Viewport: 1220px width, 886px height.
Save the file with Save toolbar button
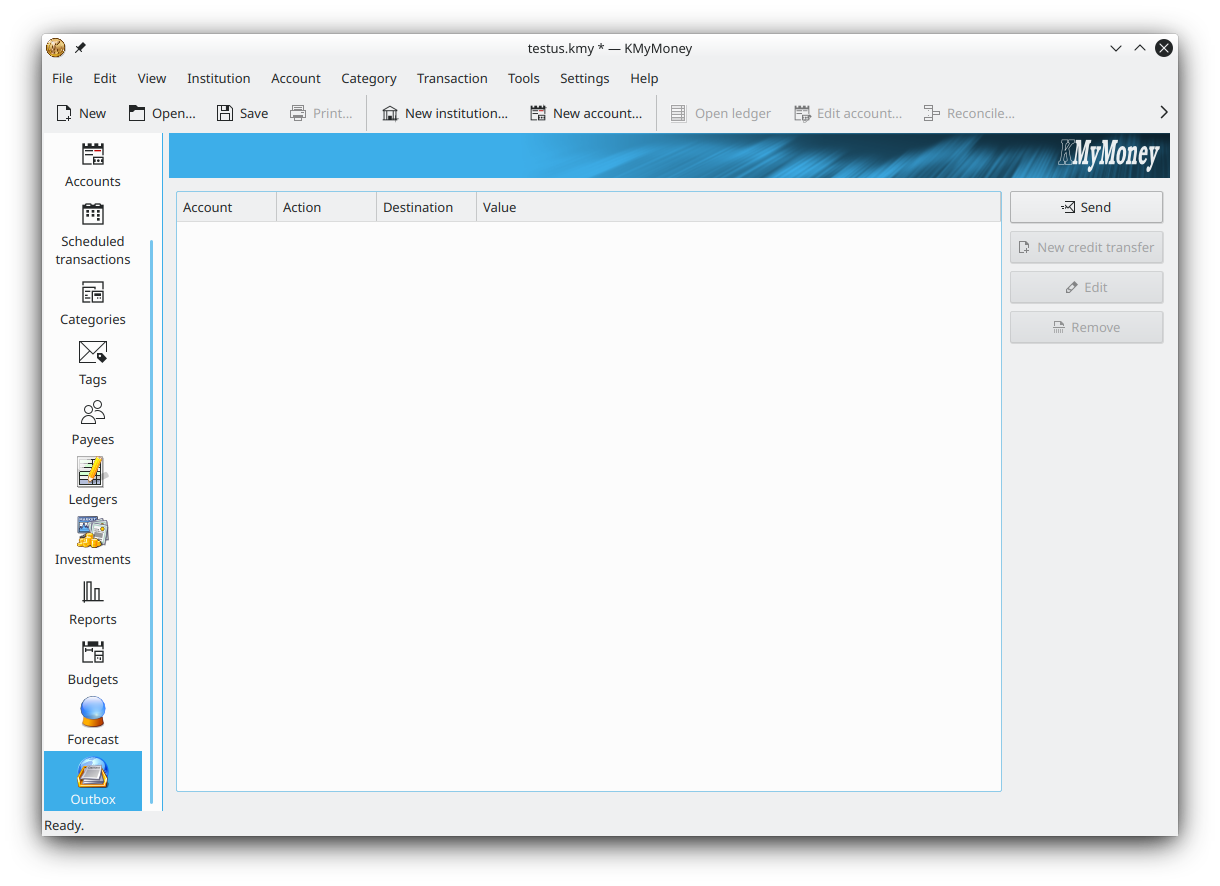coord(243,113)
